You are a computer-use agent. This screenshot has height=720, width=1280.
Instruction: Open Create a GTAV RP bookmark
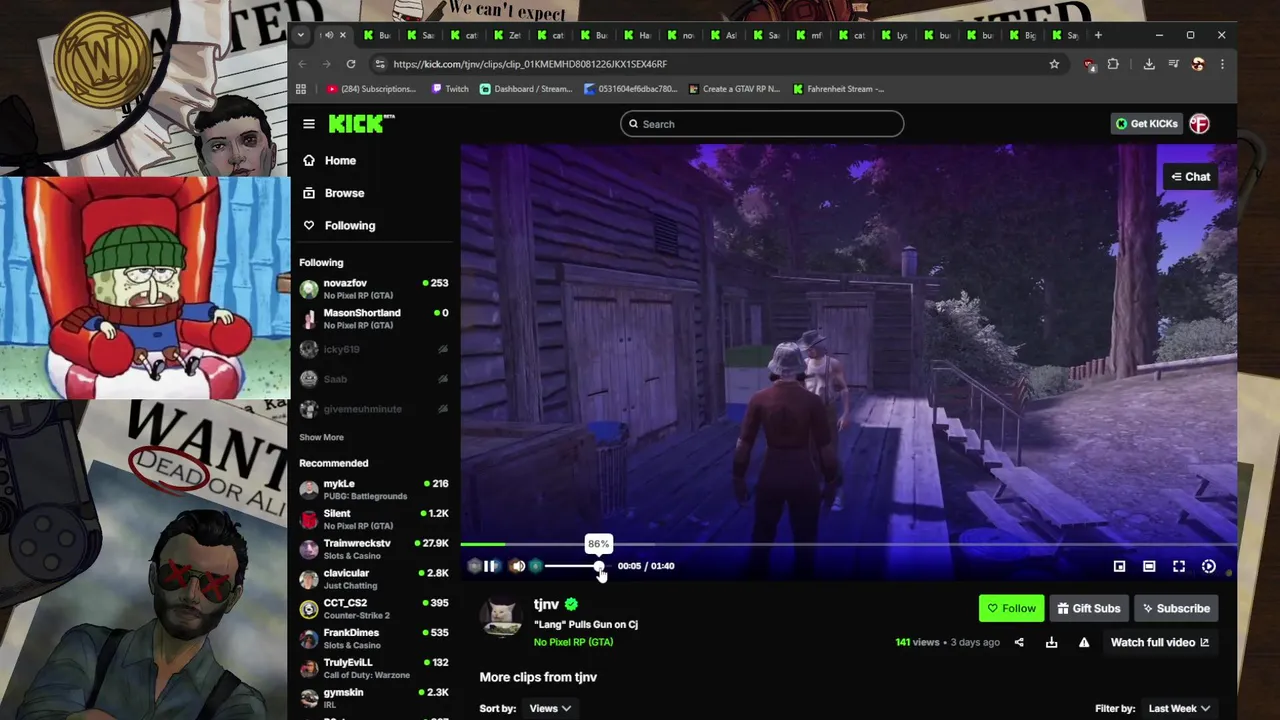tap(735, 89)
